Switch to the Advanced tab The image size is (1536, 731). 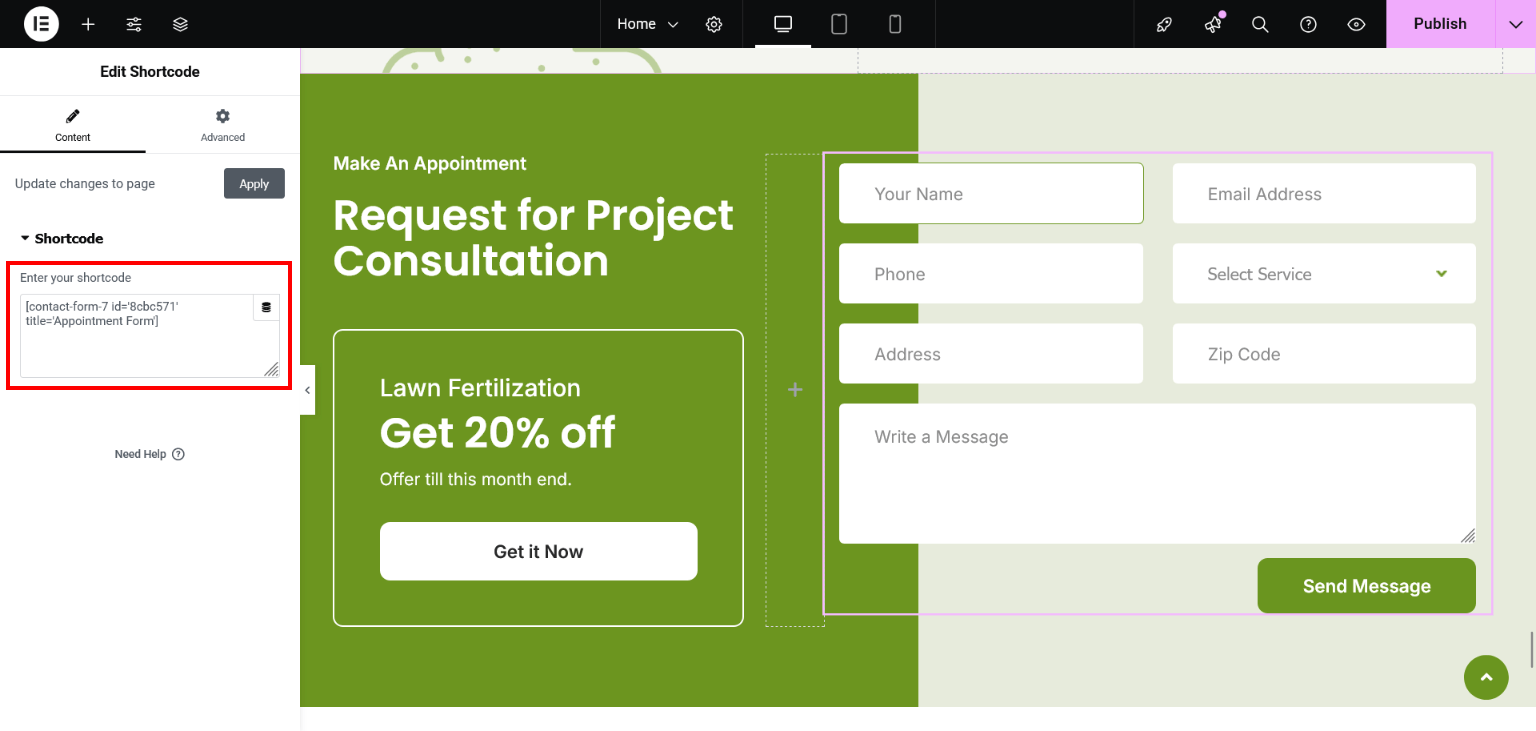[x=222, y=125]
